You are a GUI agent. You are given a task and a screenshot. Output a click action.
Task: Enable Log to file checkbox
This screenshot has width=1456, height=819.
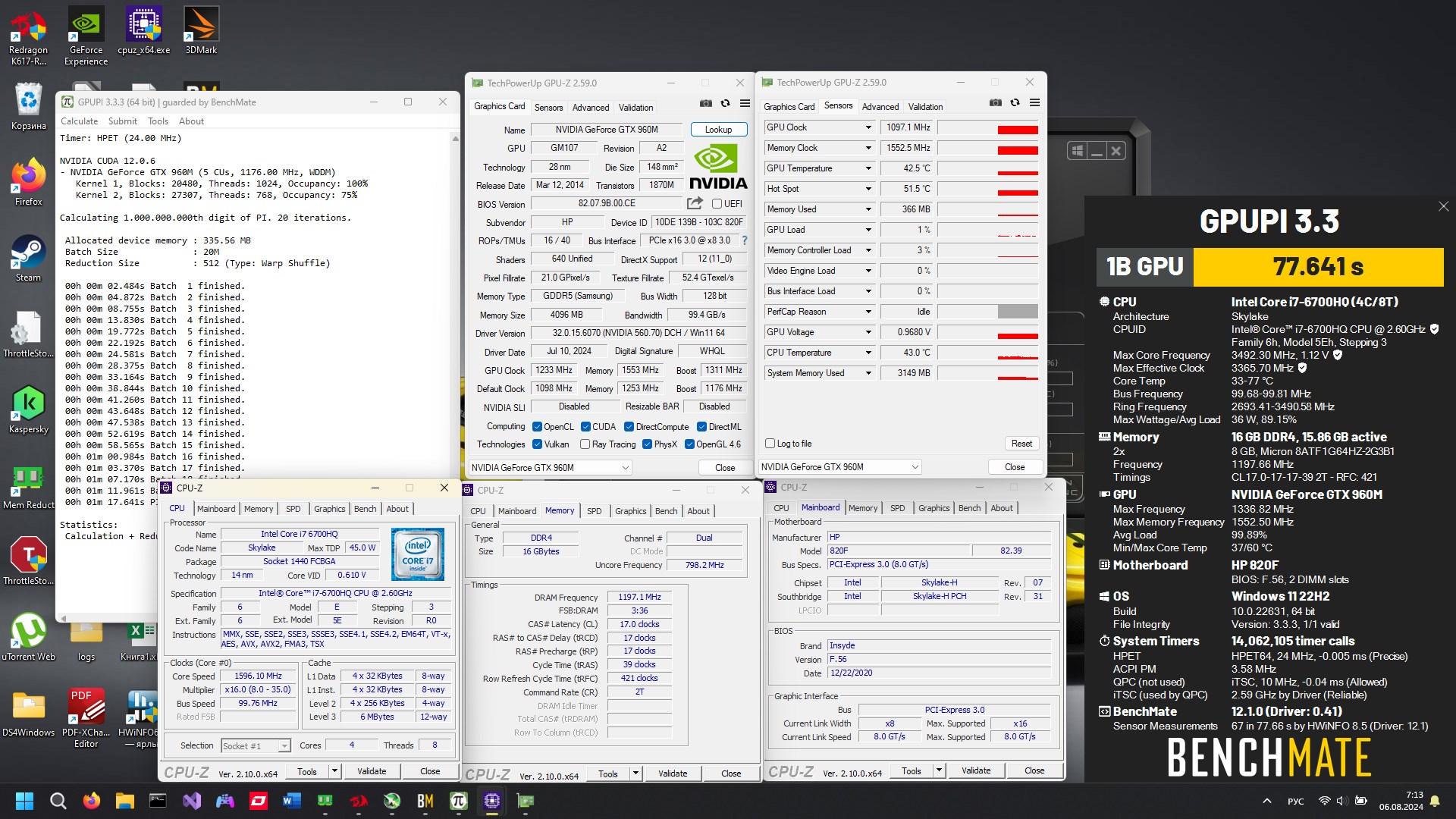tap(770, 444)
